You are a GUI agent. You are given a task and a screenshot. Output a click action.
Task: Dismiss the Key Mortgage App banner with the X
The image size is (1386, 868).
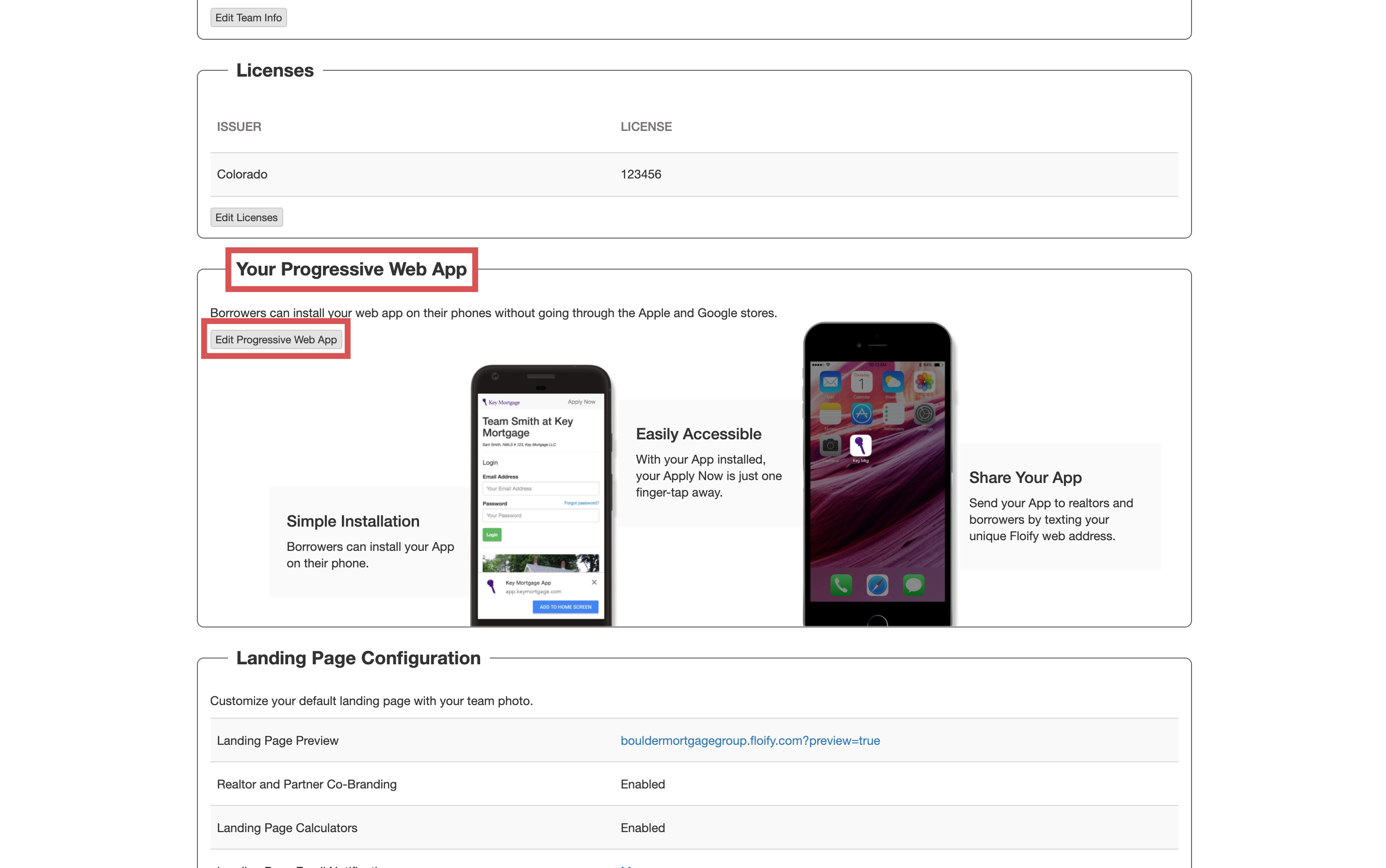(x=594, y=582)
